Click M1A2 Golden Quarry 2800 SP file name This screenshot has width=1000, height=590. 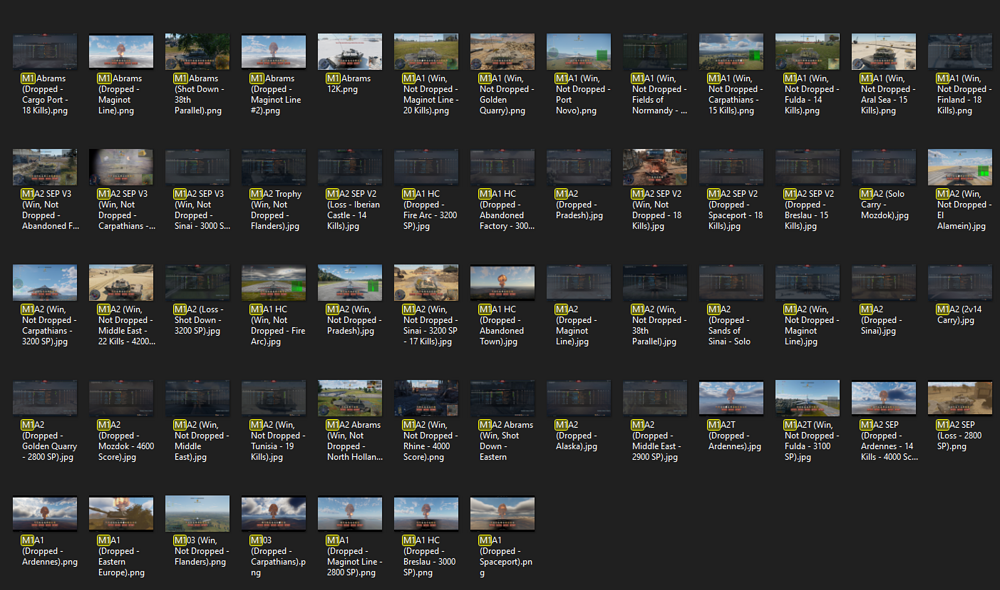(48, 441)
